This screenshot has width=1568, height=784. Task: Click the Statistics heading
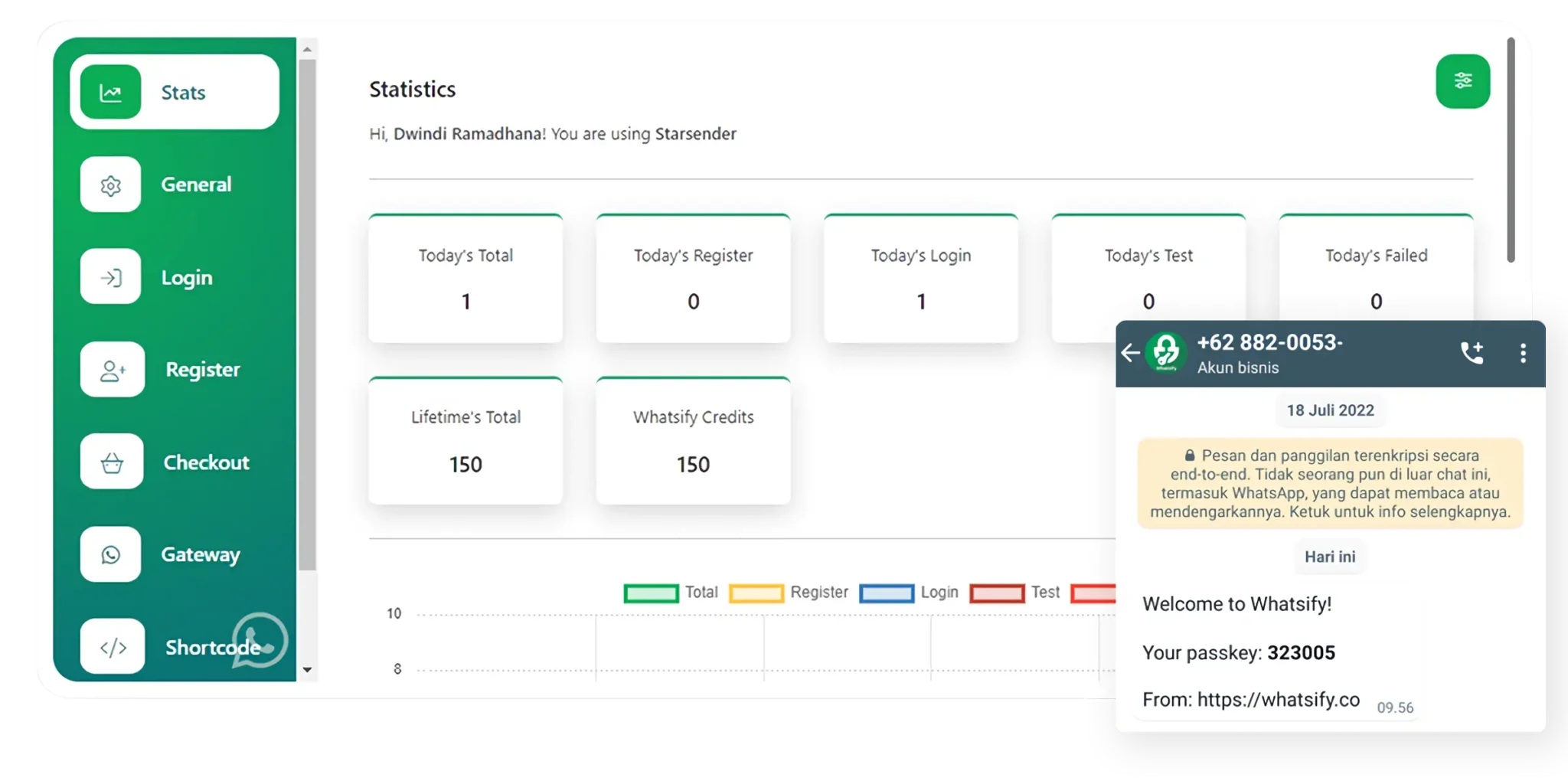pyautogui.click(x=413, y=90)
